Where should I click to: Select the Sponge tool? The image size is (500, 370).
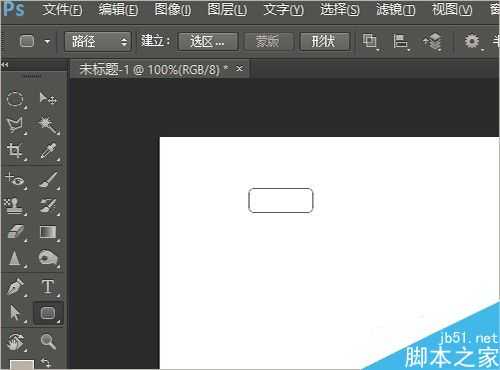click(48, 258)
